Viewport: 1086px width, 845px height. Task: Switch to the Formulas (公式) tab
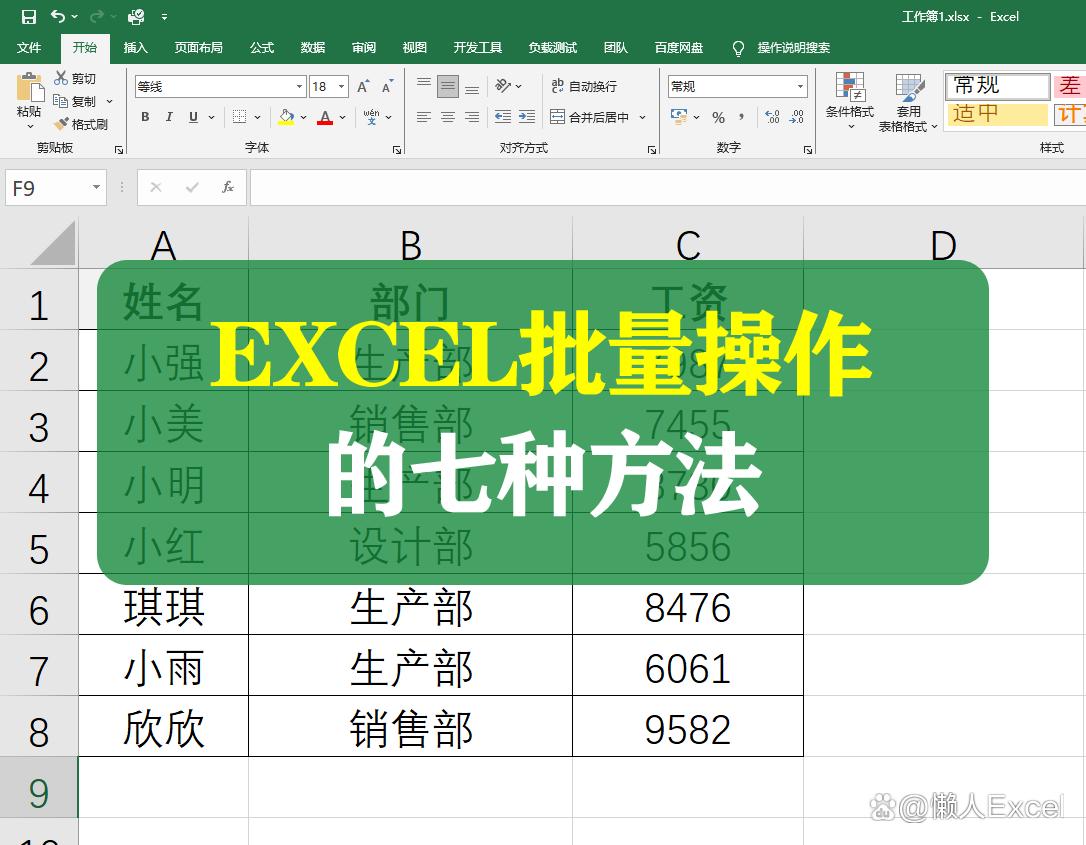tap(262, 48)
